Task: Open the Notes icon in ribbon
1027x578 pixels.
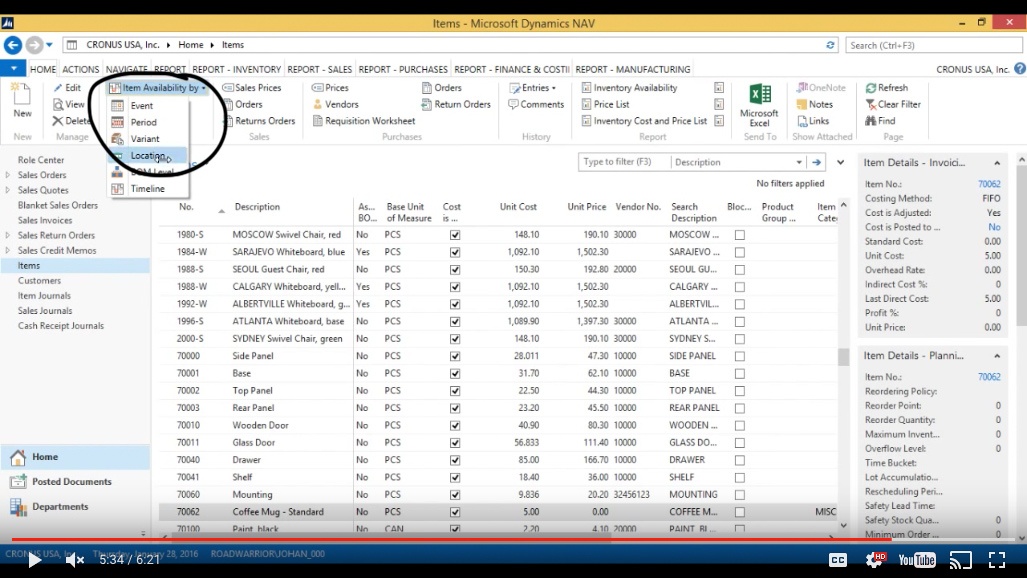Action: (x=802, y=104)
